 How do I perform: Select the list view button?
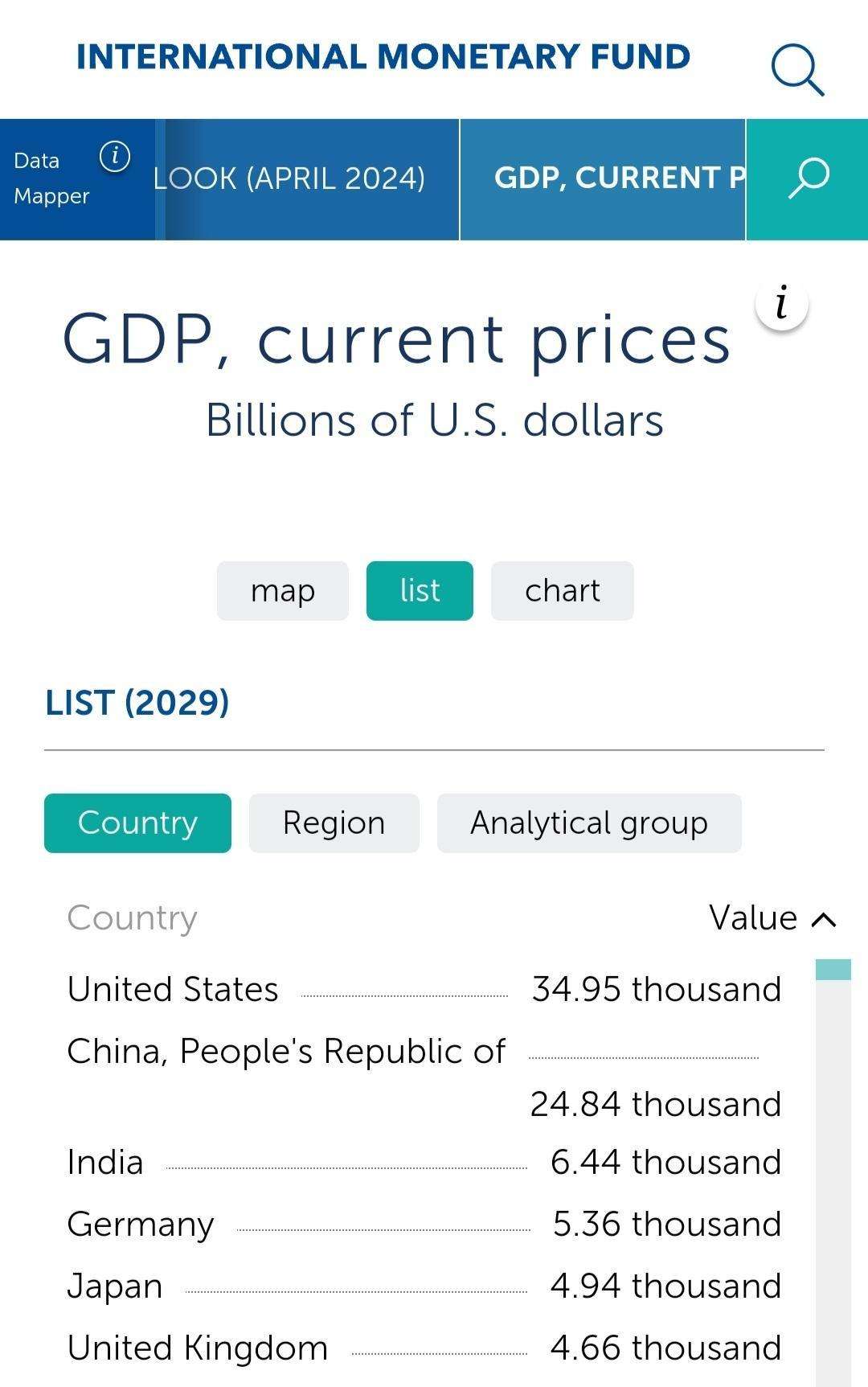click(420, 591)
